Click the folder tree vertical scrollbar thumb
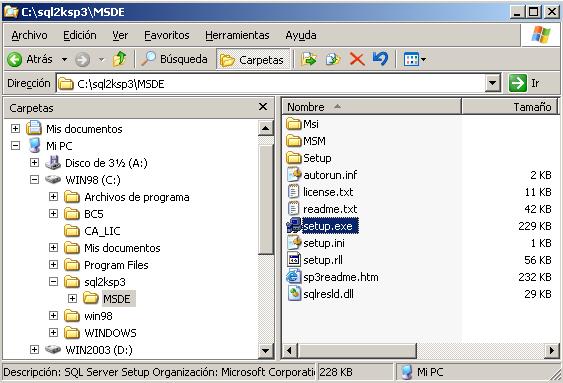Screen dimensions: 563x383 click(265, 200)
